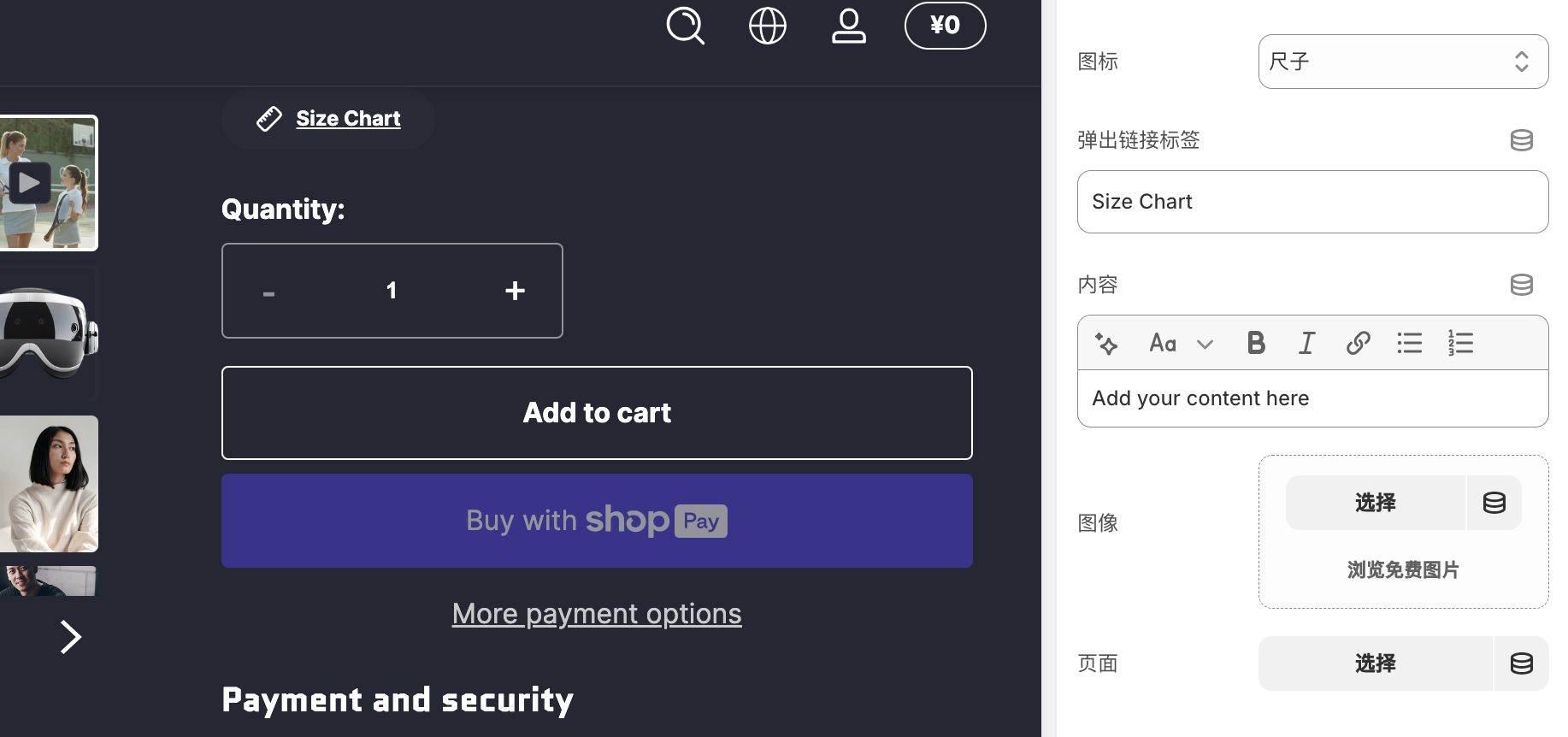Expand the Aa text style dropdown
The image size is (1568, 737).
tap(1181, 344)
